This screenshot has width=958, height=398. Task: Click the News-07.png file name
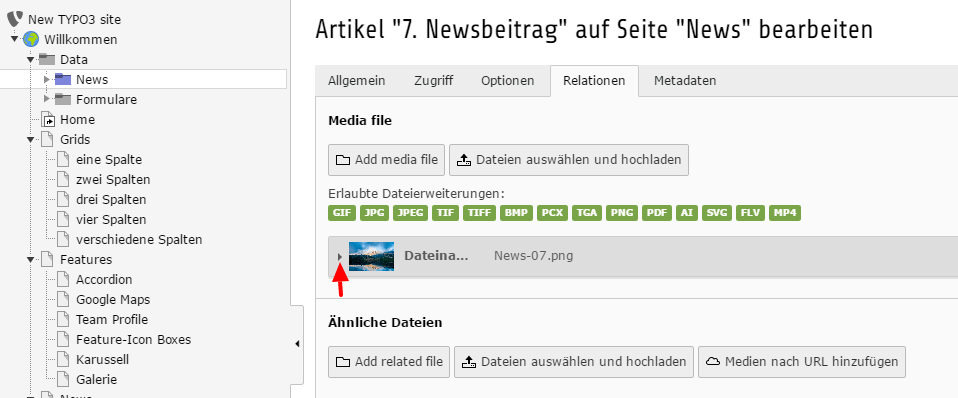(x=533, y=256)
